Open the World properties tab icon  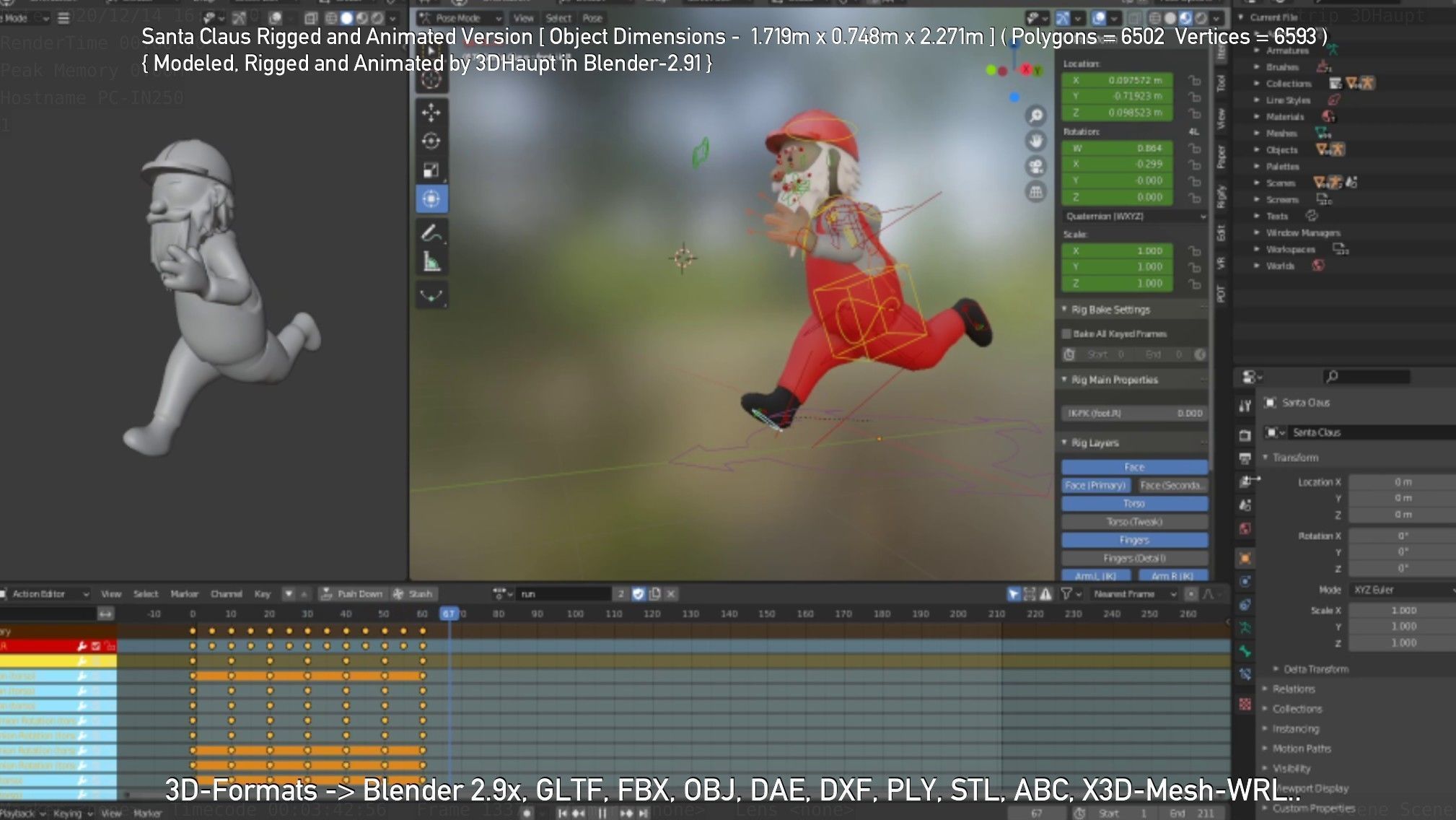tap(1245, 528)
